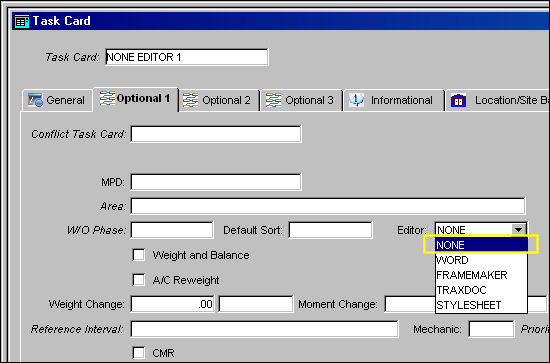Select the Optional 1 tab
The image size is (550, 363).
tap(136, 99)
